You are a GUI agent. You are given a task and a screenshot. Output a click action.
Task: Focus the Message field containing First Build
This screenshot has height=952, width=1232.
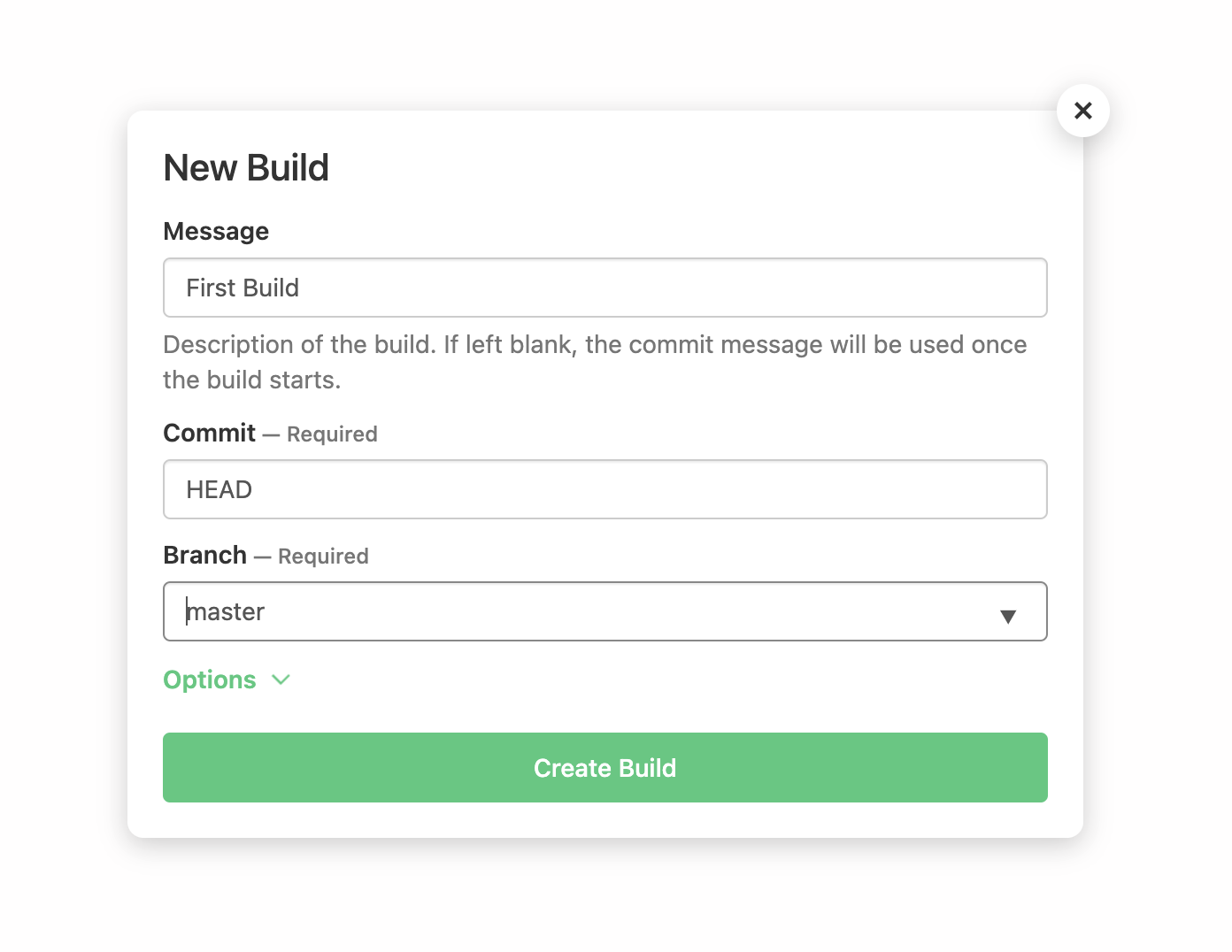tap(604, 288)
